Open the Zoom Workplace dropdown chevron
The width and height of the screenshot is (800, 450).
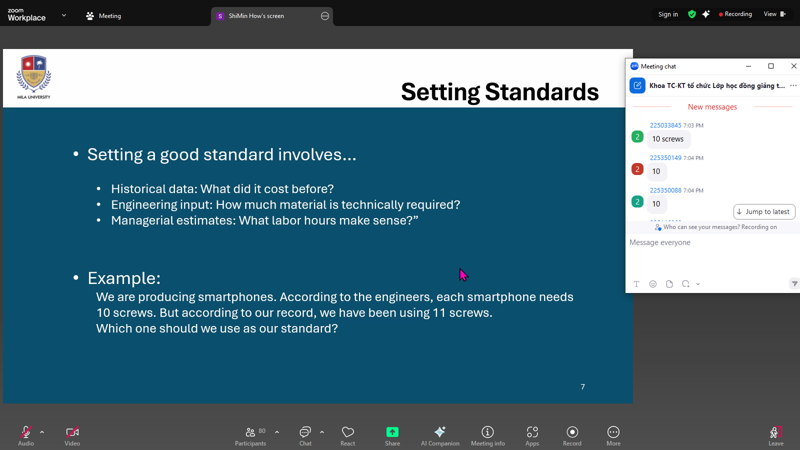pyautogui.click(x=64, y=15)
